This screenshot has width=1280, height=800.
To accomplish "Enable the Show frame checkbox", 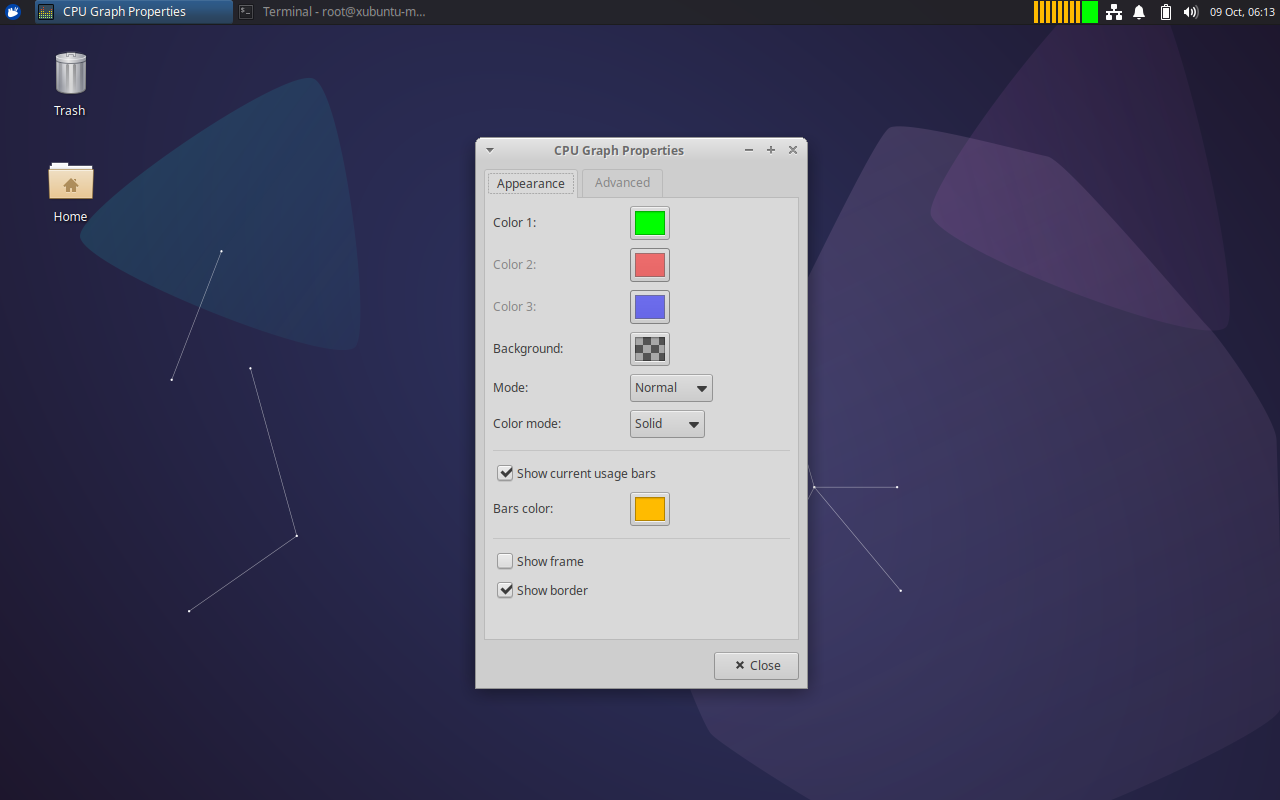I will pos(540,562).
